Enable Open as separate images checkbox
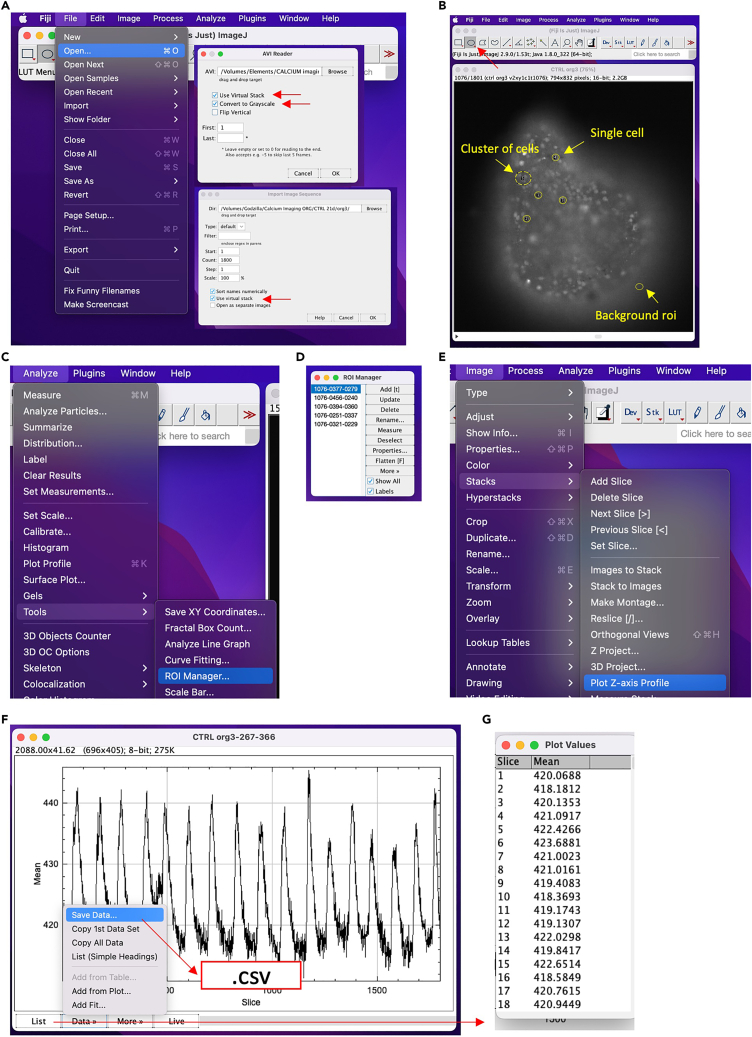 click(x=212, y=306)
